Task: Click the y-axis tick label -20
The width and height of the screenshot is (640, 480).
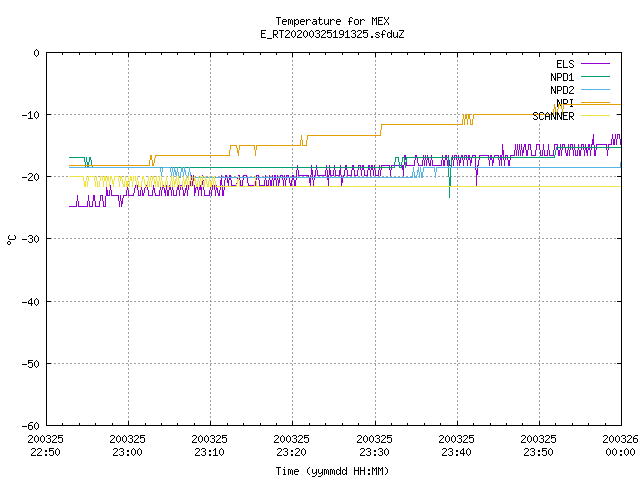Action: coord(31,177)
